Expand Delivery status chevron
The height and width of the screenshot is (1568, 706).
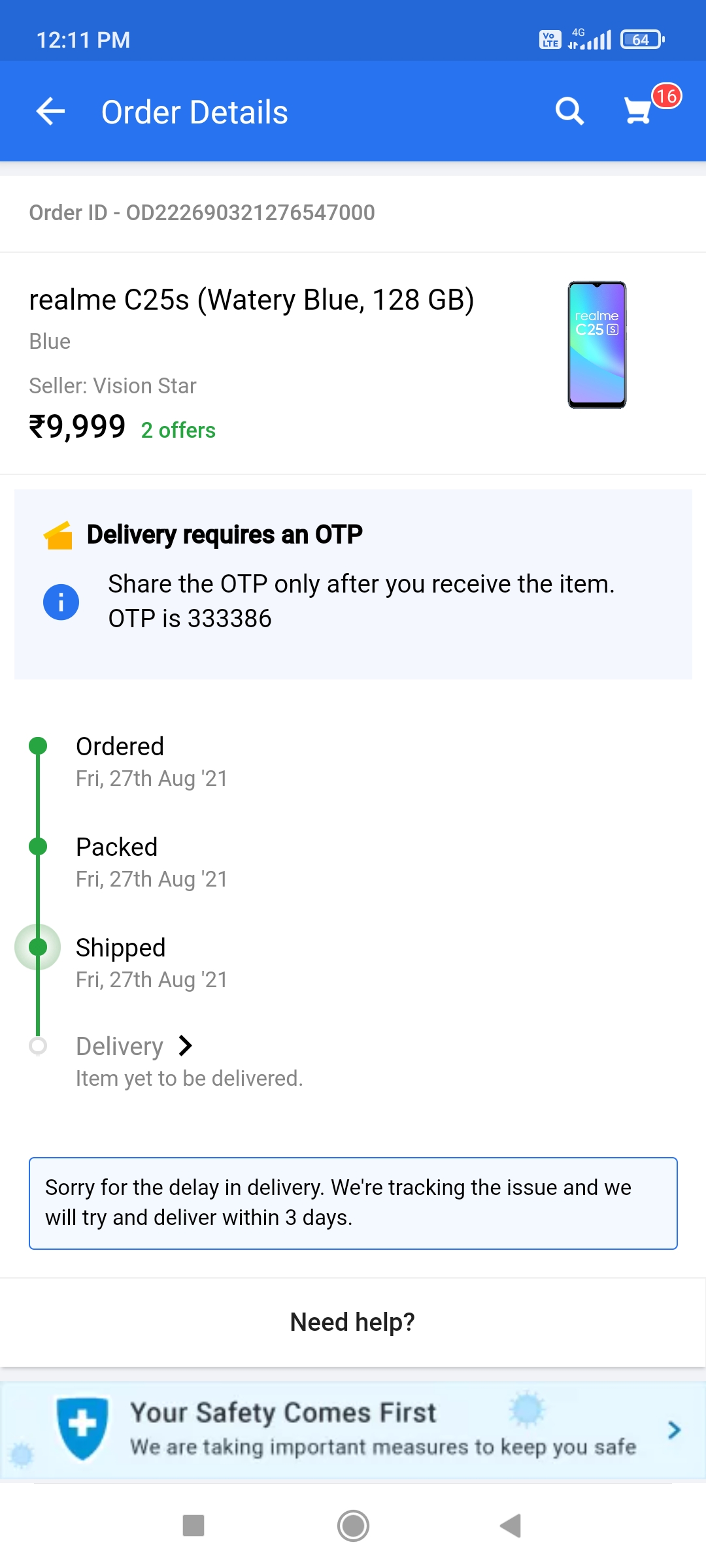pos(186,1046)
